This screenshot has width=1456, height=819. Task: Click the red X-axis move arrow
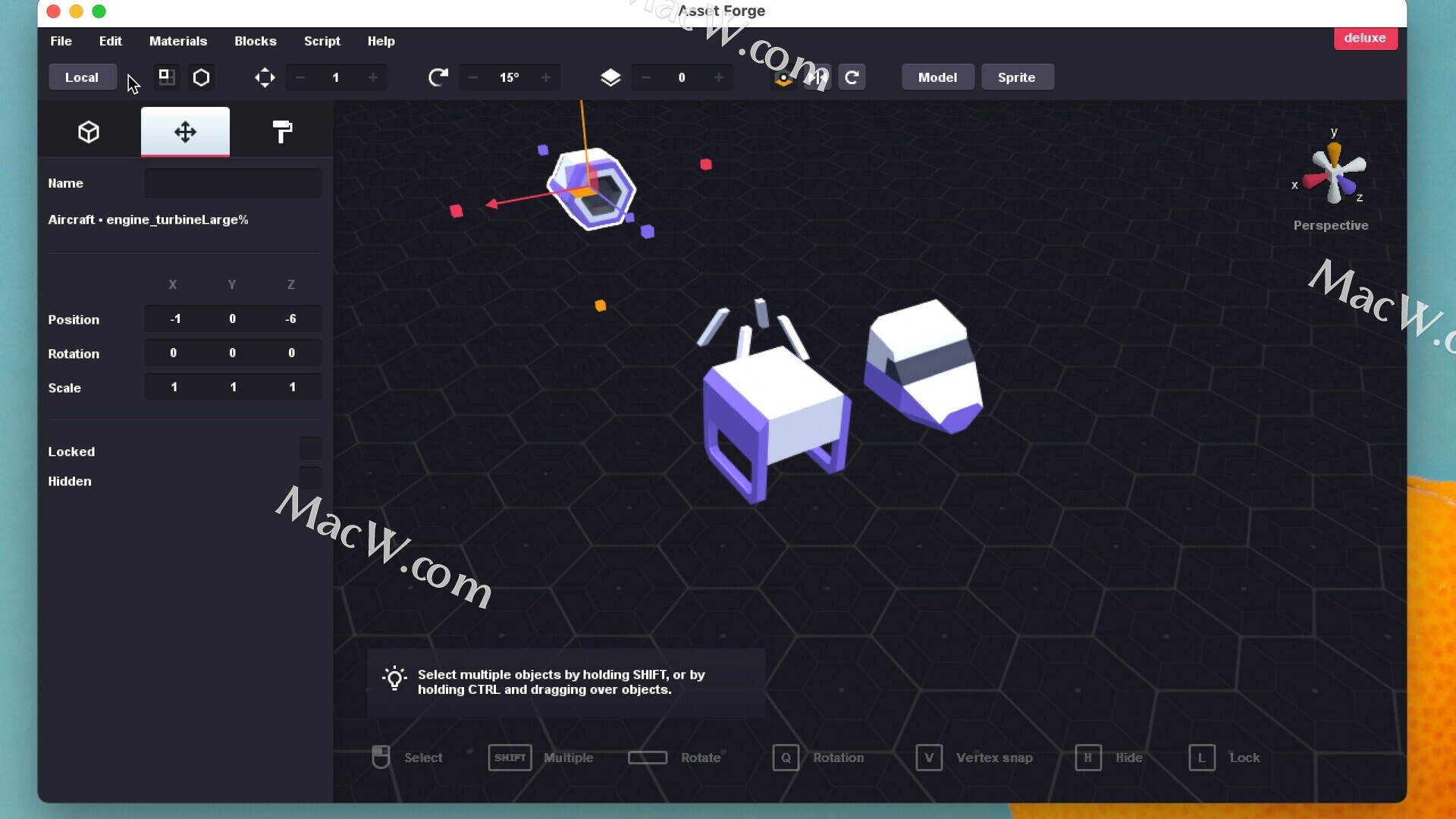[492, 203]
